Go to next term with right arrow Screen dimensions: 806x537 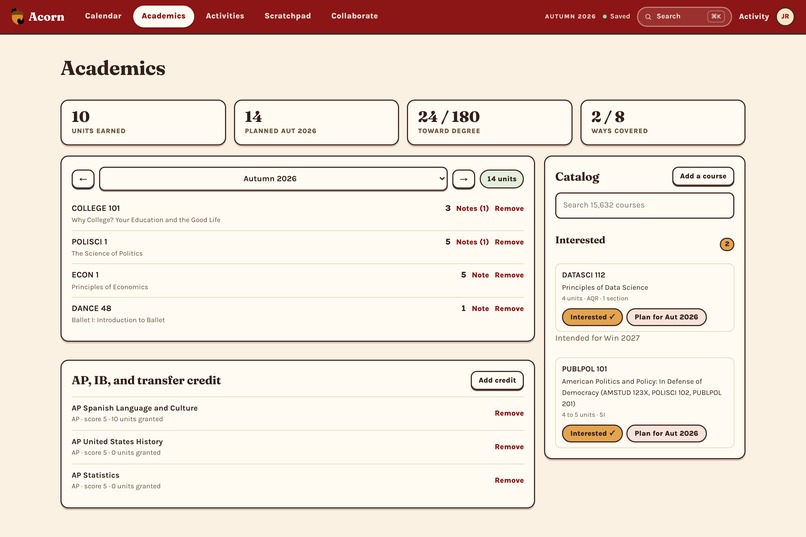pyautogui.click(x=463, y=179)
